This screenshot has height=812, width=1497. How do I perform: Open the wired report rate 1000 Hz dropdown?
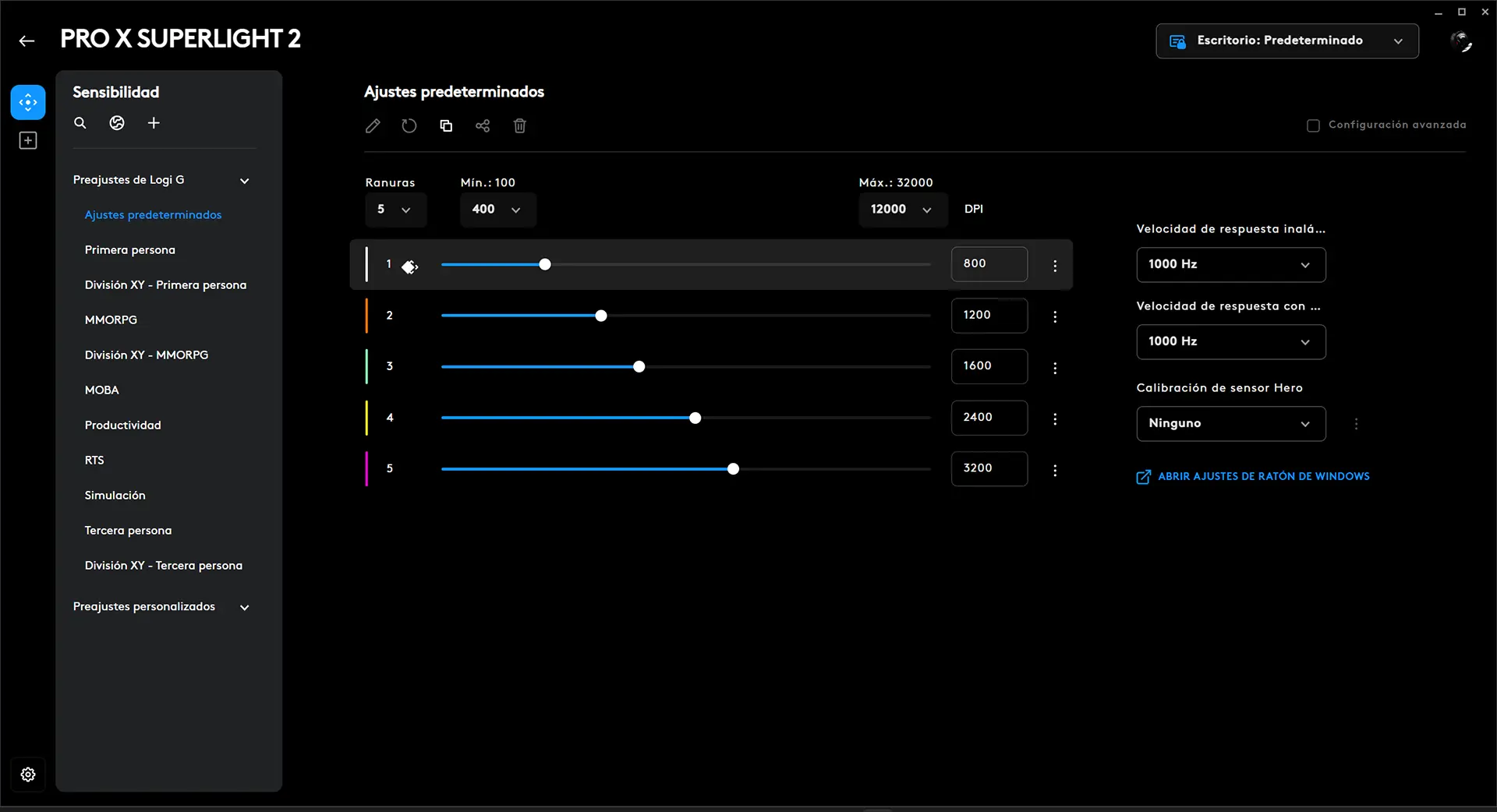coord(1230,341)
